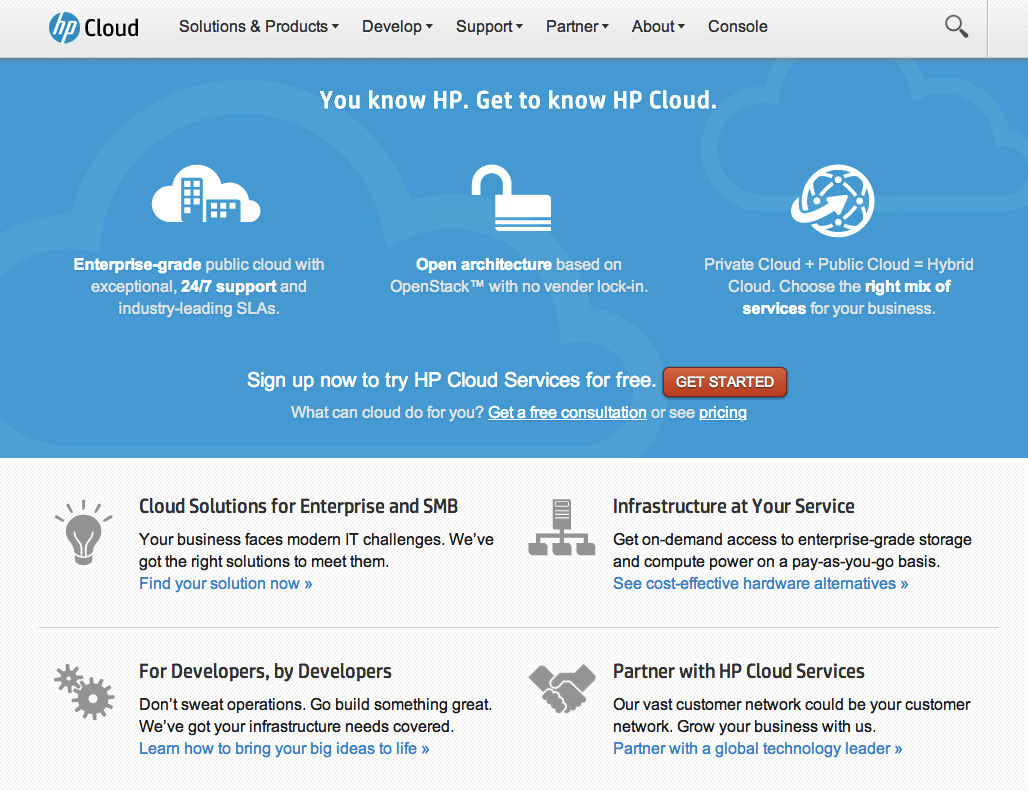Click the Sign up now to try text
This screenshot has height=791, width=1028.
[451, 380]
